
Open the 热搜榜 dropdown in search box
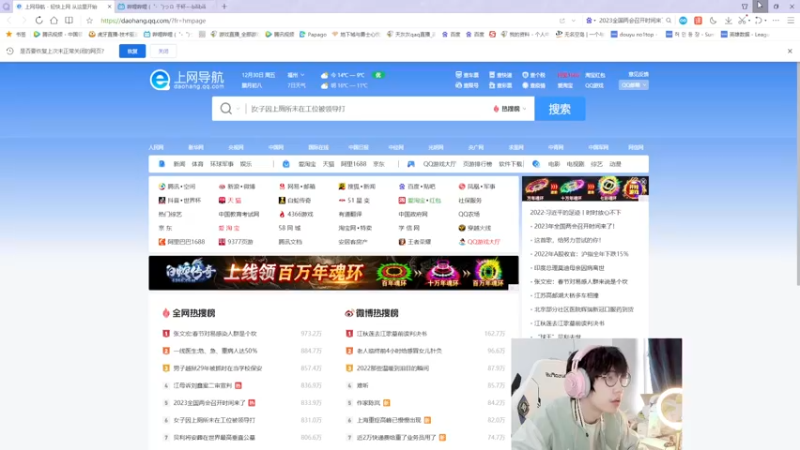point(510,109)
